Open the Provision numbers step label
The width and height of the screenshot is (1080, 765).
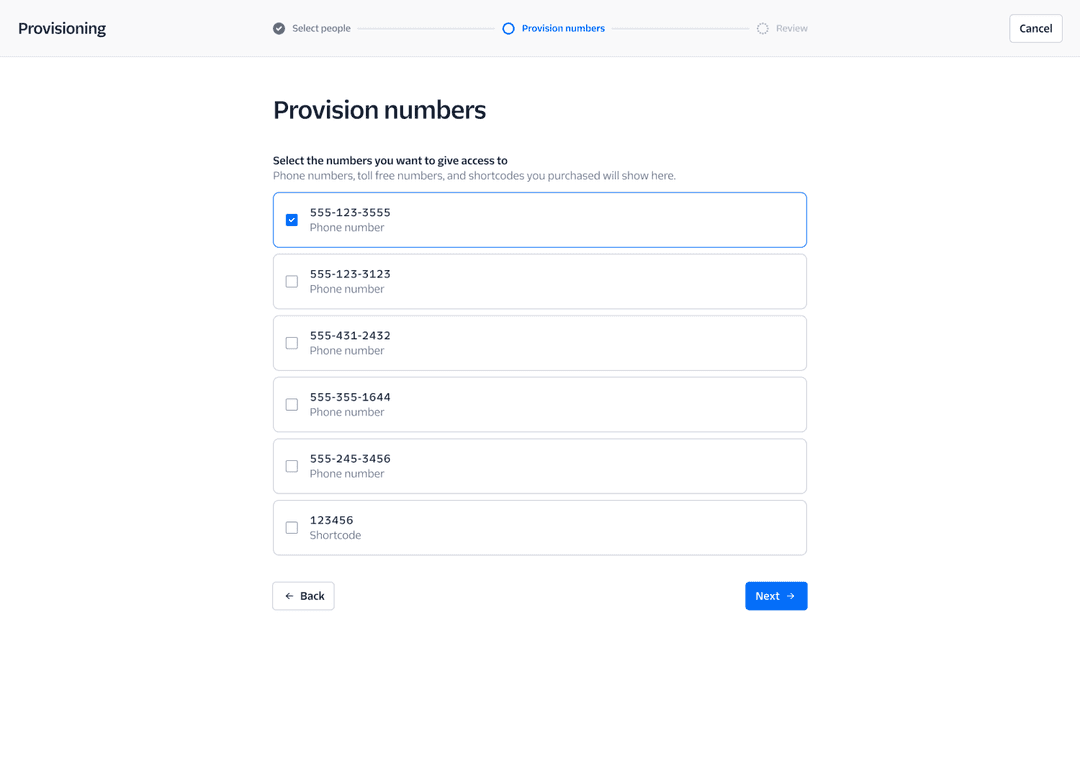tap(563, 29)
